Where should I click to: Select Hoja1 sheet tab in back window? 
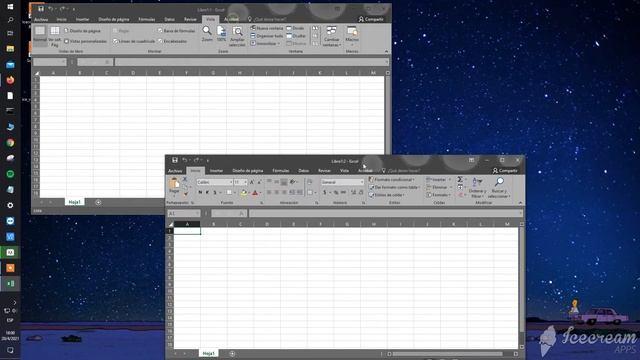point(74,202)
